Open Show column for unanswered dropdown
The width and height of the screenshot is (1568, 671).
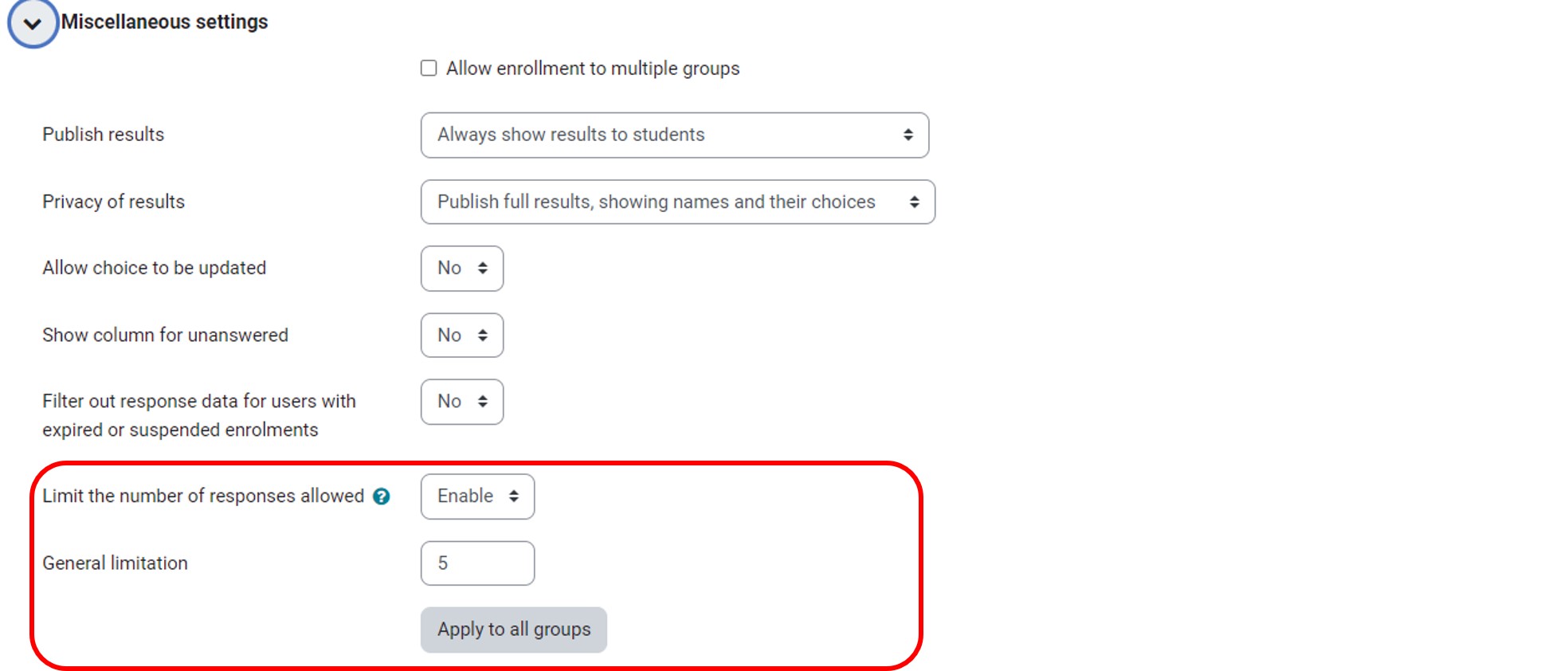(x=462, y=335)
